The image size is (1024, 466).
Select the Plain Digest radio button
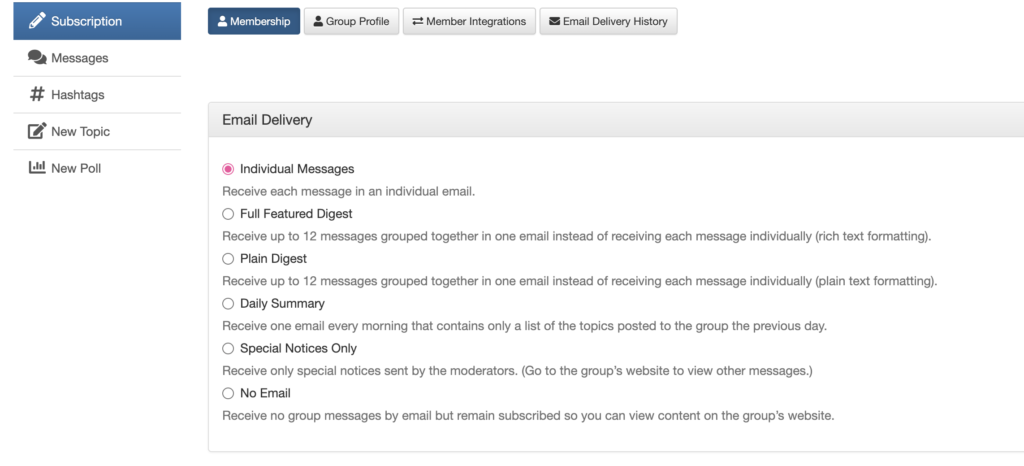[228, 259]
